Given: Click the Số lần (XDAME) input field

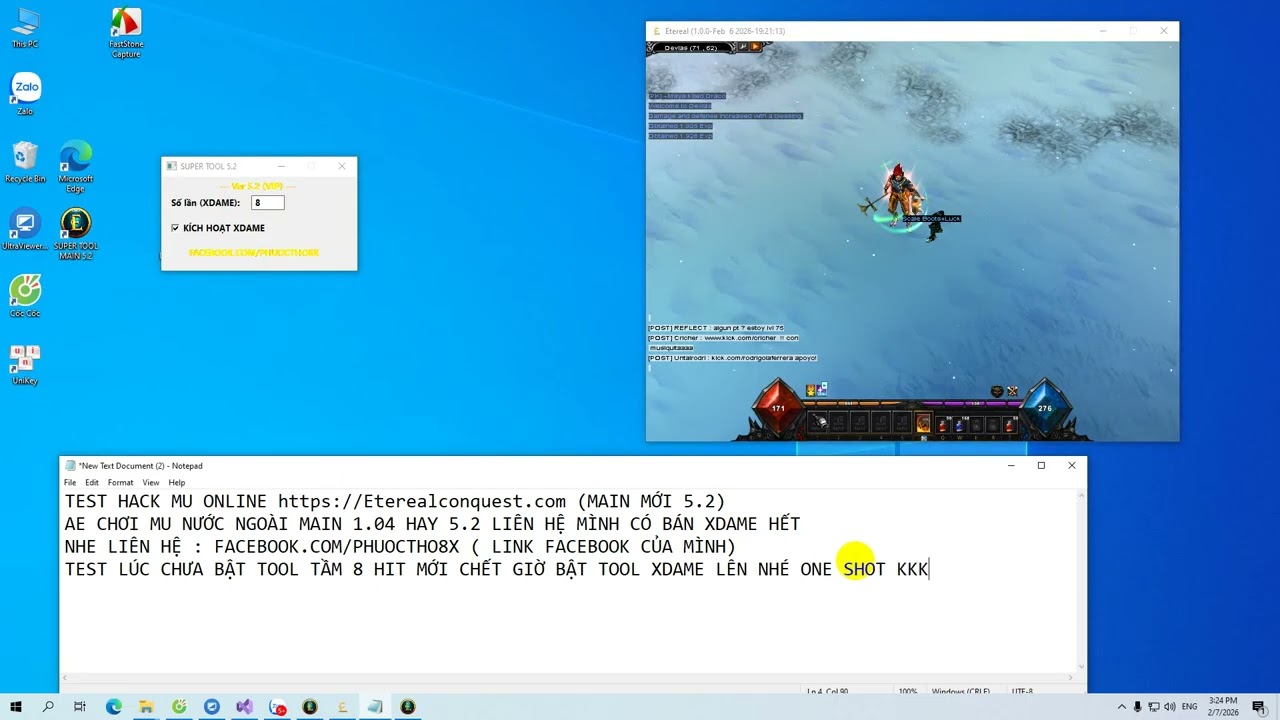Looking at the screenshot, I should coord(268,202).
